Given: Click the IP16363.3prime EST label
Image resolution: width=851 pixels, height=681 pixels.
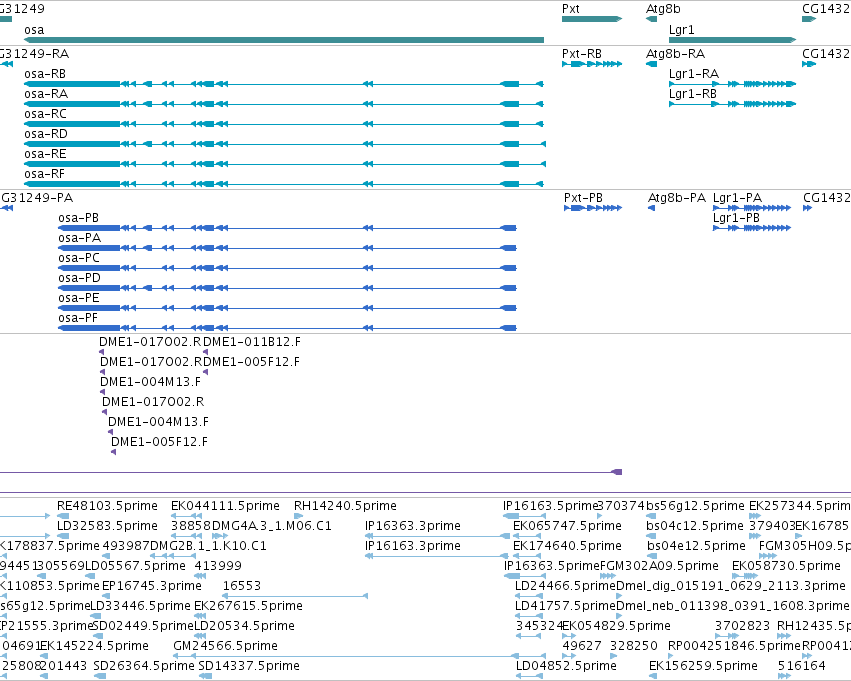Looking at the screenshot, I should click(412, 526).
